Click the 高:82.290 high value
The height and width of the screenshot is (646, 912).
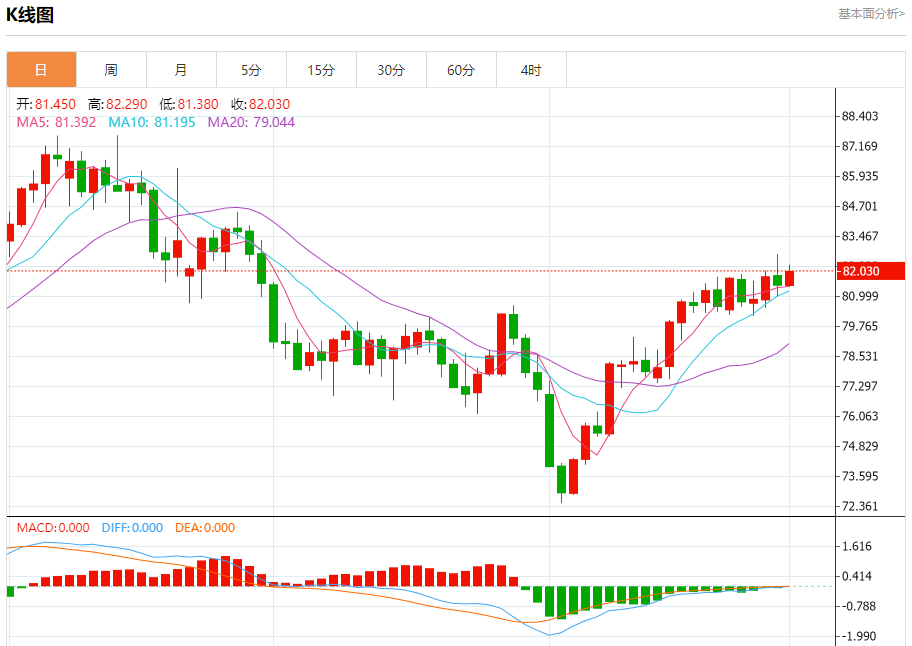coord(117,104)
